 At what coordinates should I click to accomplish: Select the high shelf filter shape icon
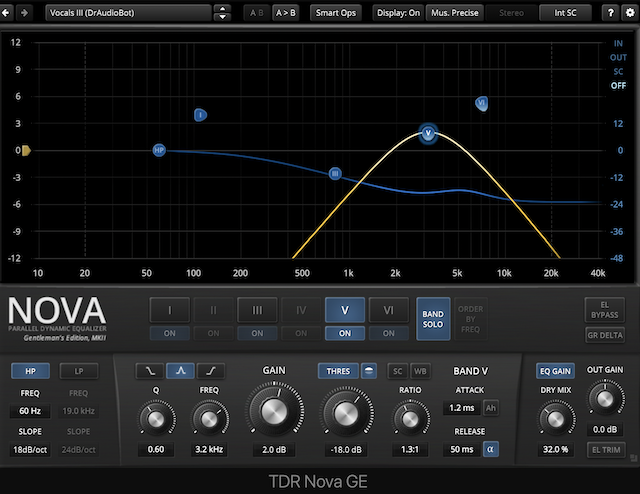210,371
